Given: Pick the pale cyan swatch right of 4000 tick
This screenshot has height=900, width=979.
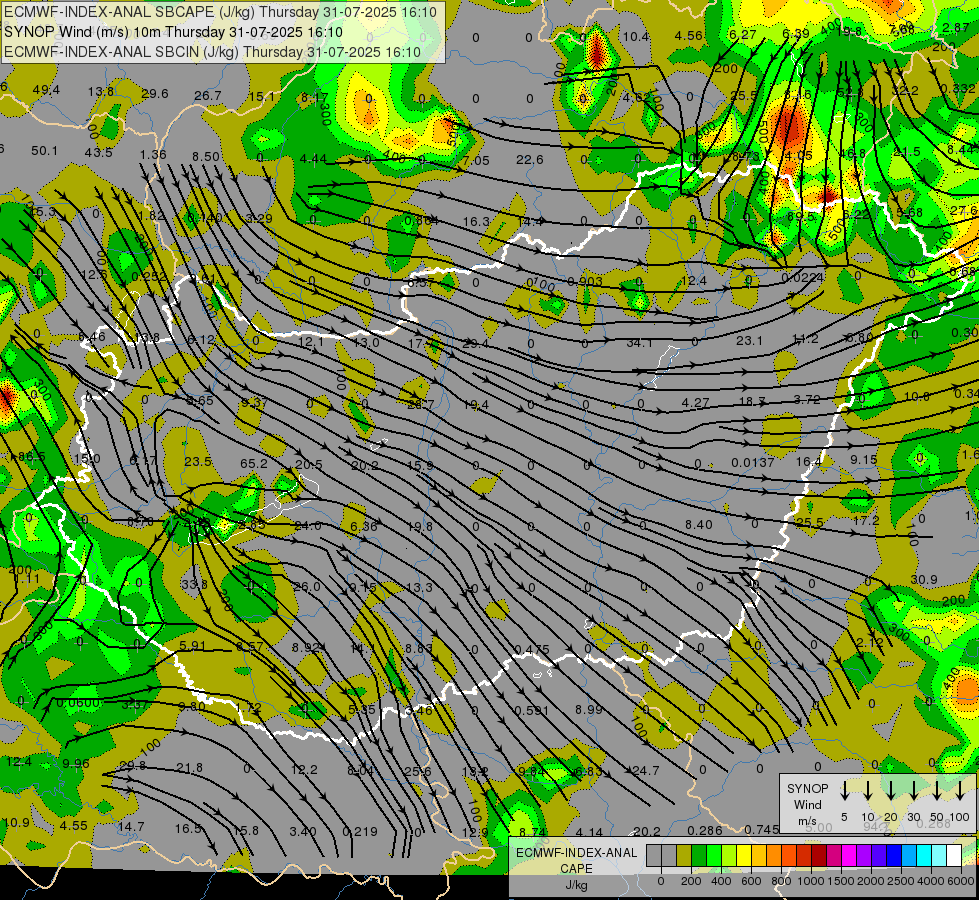Looking at the screenshot, I should (x=938, y=855).
